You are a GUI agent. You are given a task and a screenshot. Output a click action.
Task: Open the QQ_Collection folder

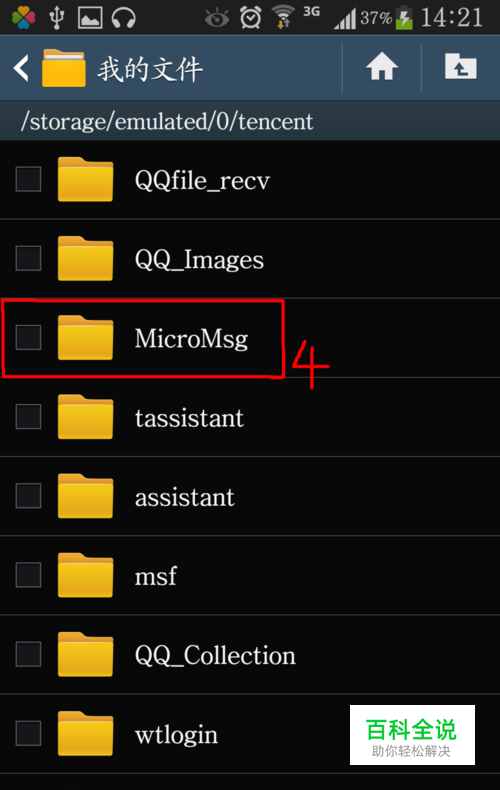tap(250, 654)
